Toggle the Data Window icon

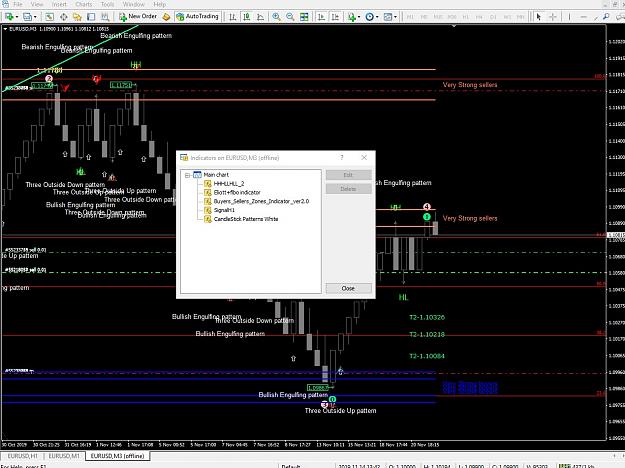(x=63, y=17)
